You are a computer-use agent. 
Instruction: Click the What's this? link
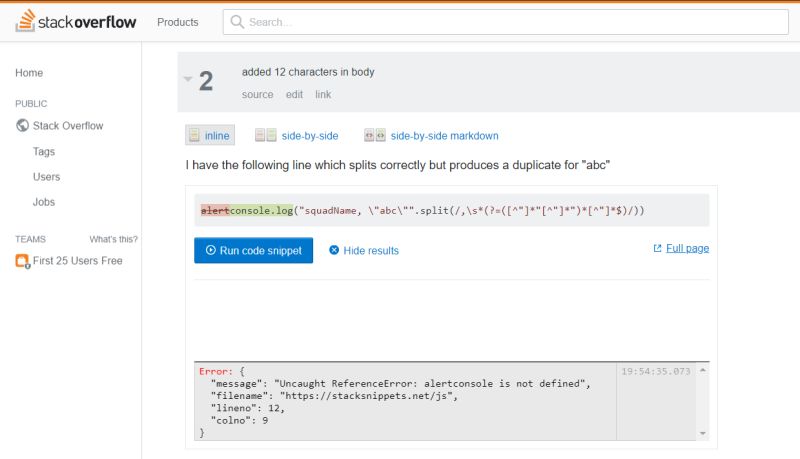(113, 239)
